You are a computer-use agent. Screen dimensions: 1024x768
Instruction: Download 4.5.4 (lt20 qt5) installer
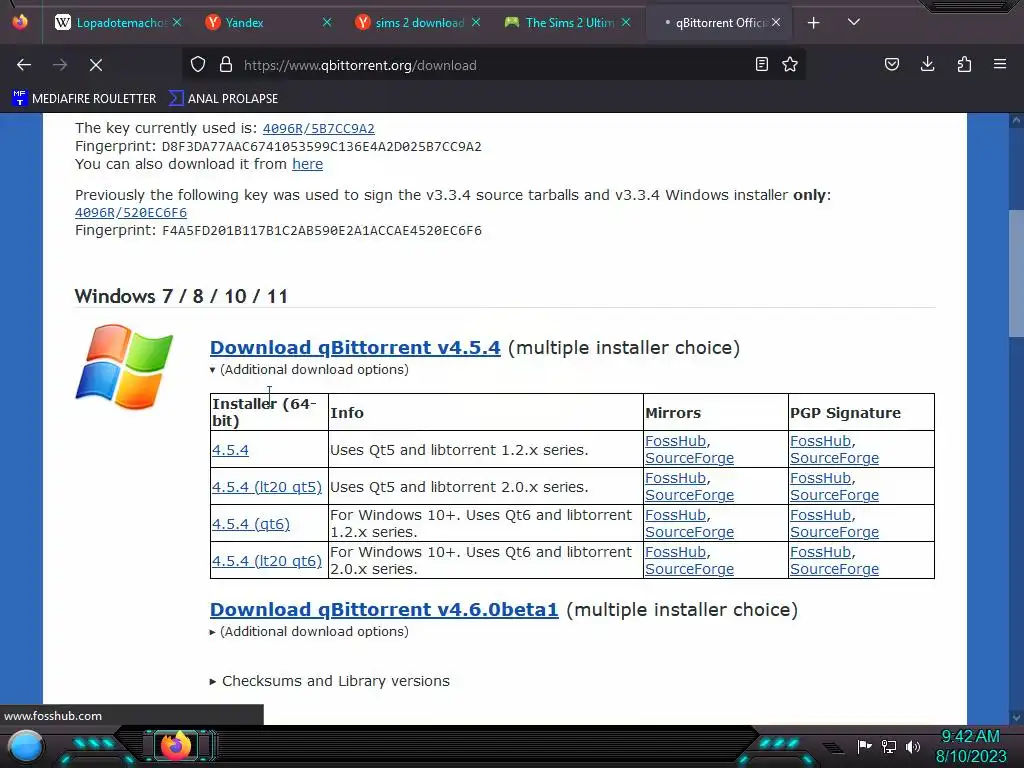coord(266,487)
